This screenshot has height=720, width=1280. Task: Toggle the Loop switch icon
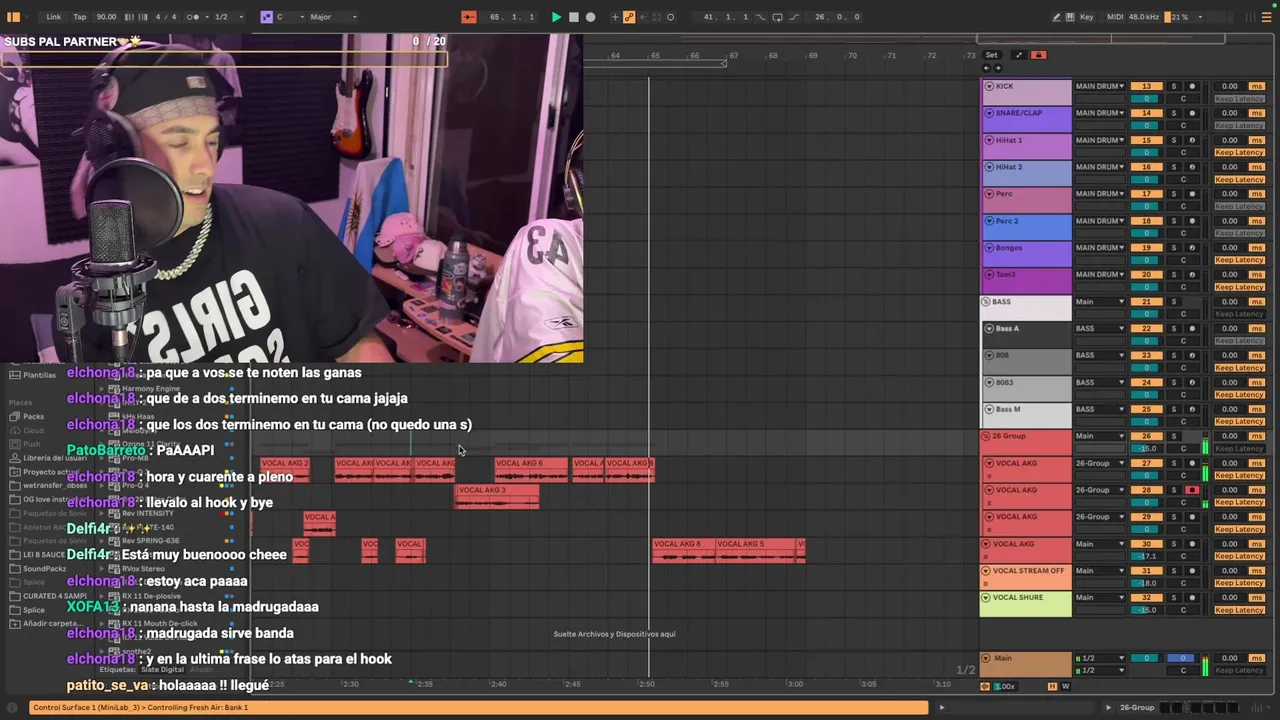tap(776, 17)
